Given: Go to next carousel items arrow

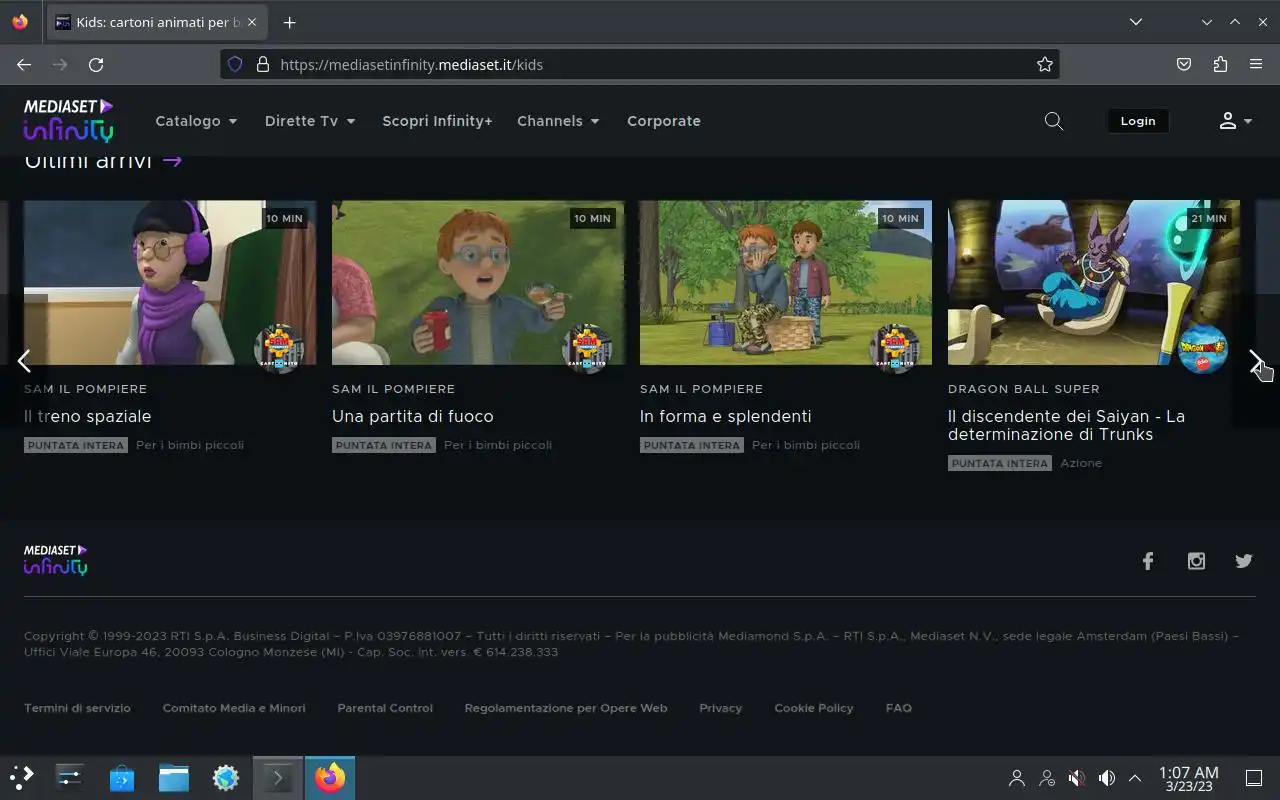Looking at the screenshot, I should pyautogui.click(x=1256, y=361).
